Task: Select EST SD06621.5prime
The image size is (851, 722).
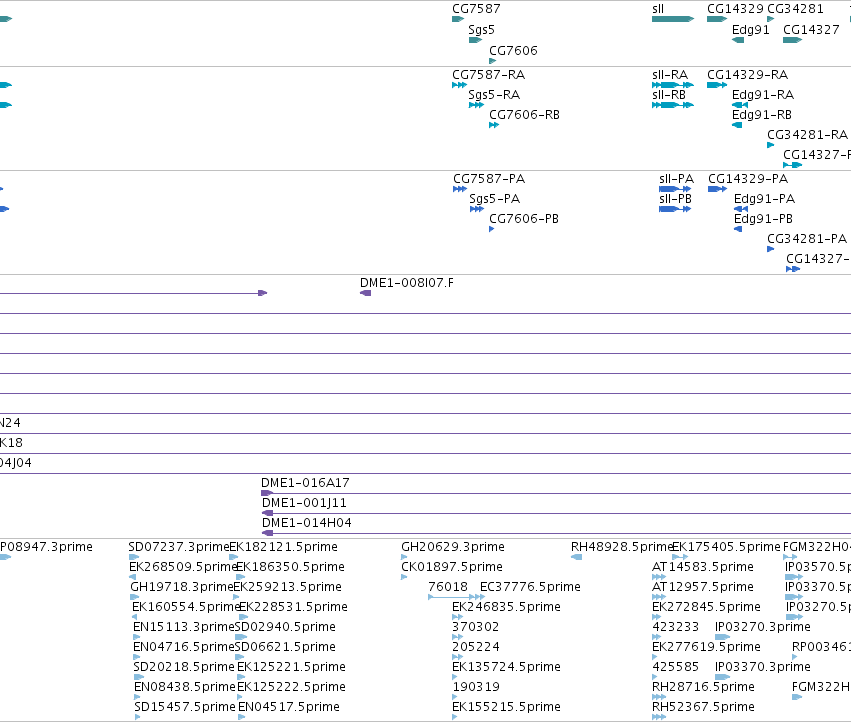Action: pyautogui.click(x=285, y=647)
